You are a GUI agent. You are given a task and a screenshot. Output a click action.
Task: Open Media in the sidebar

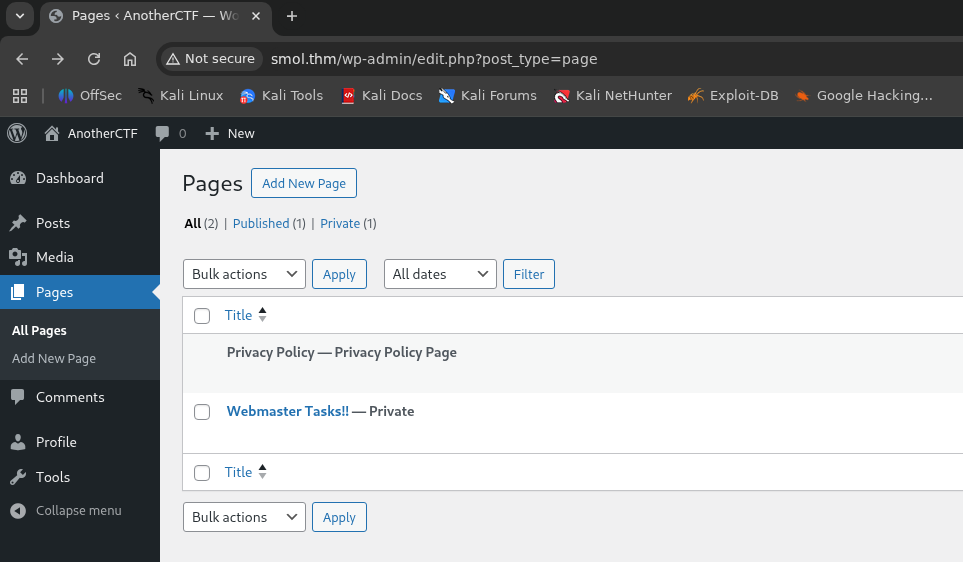pyautogui.click(x=80, y=257)
